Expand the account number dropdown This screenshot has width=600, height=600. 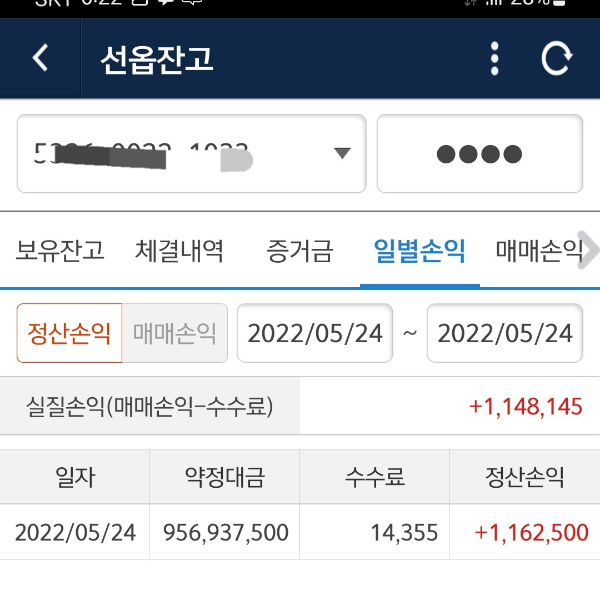342,153
